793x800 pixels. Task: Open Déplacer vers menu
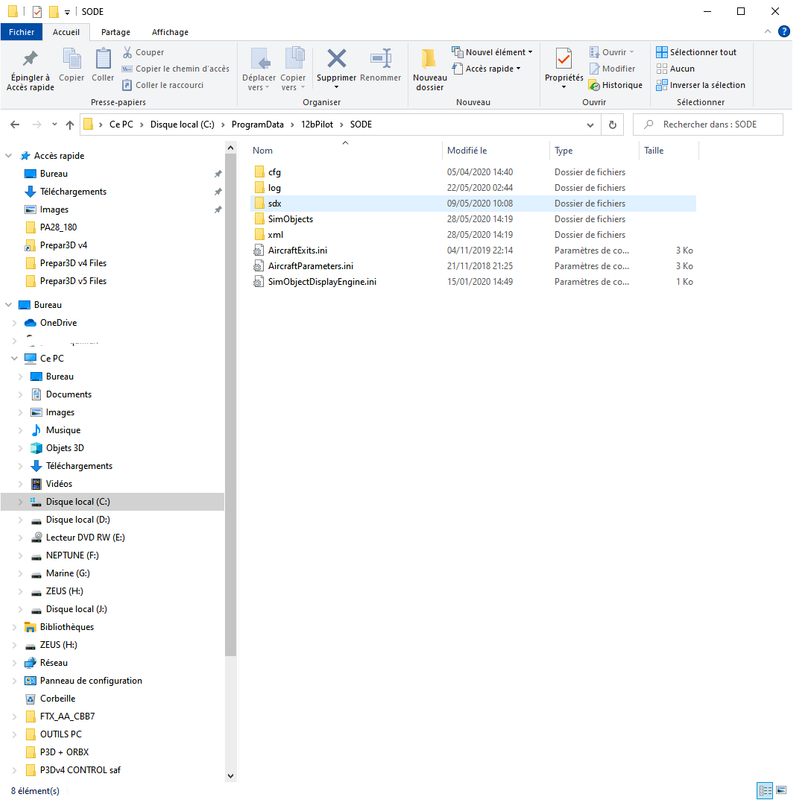[x=259, y=70]
